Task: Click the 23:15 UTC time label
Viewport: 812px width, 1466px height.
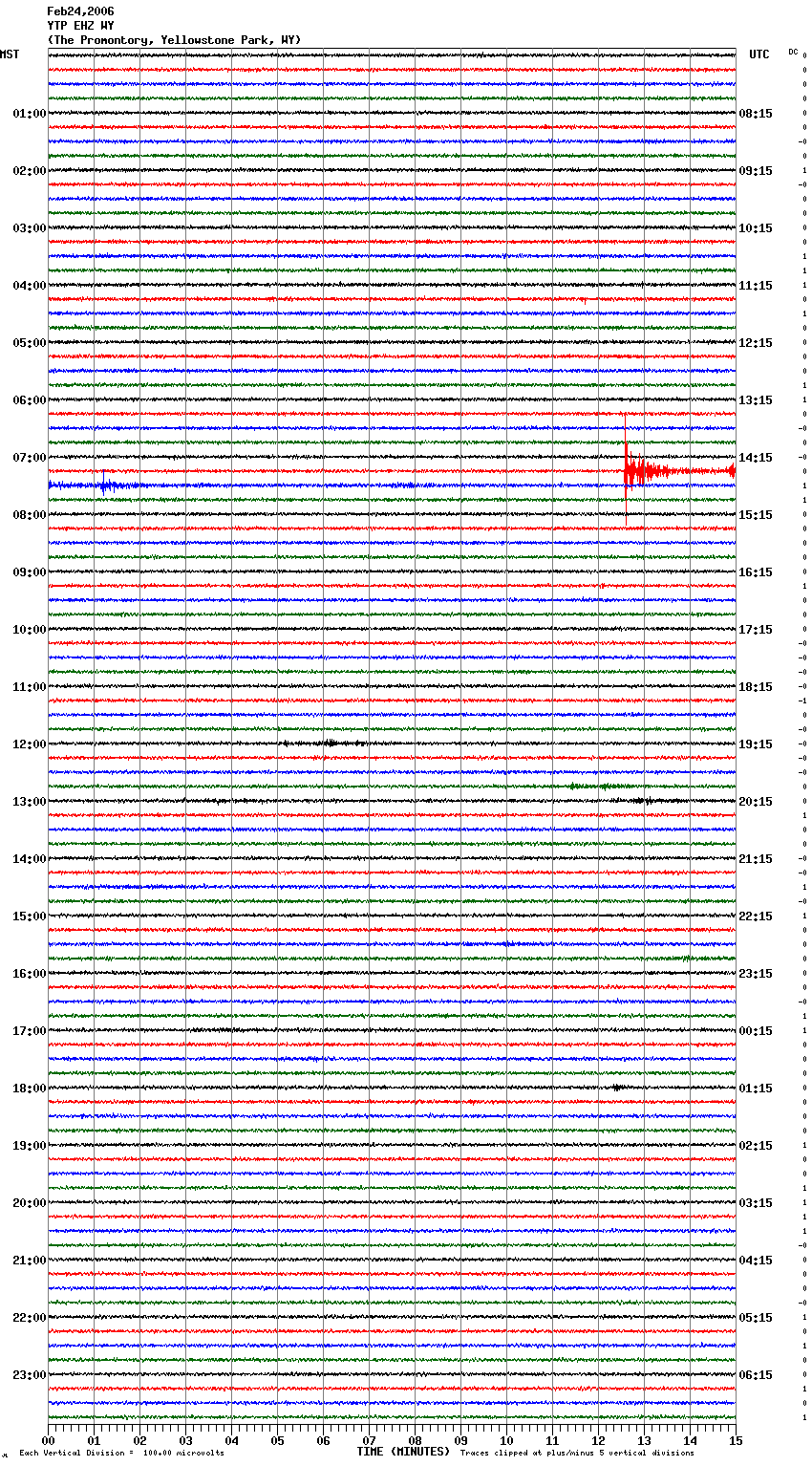Action: click(756, 974)
